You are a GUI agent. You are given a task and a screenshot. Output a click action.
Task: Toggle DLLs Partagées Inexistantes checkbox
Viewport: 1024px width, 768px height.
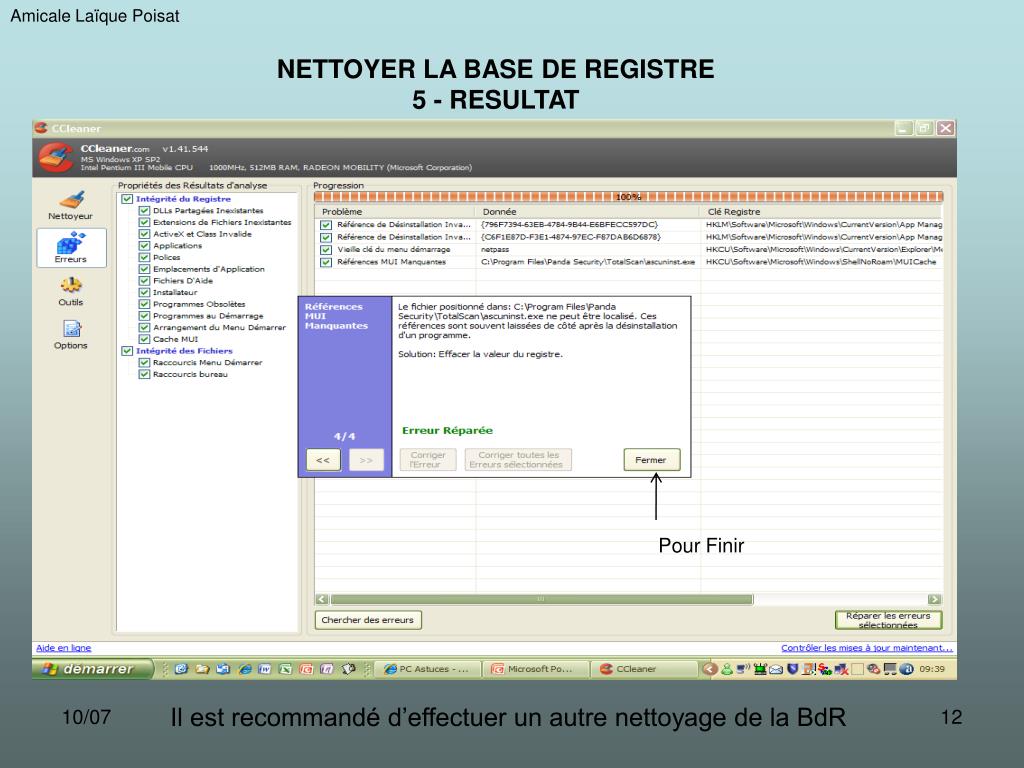click(x=144, y=211)
